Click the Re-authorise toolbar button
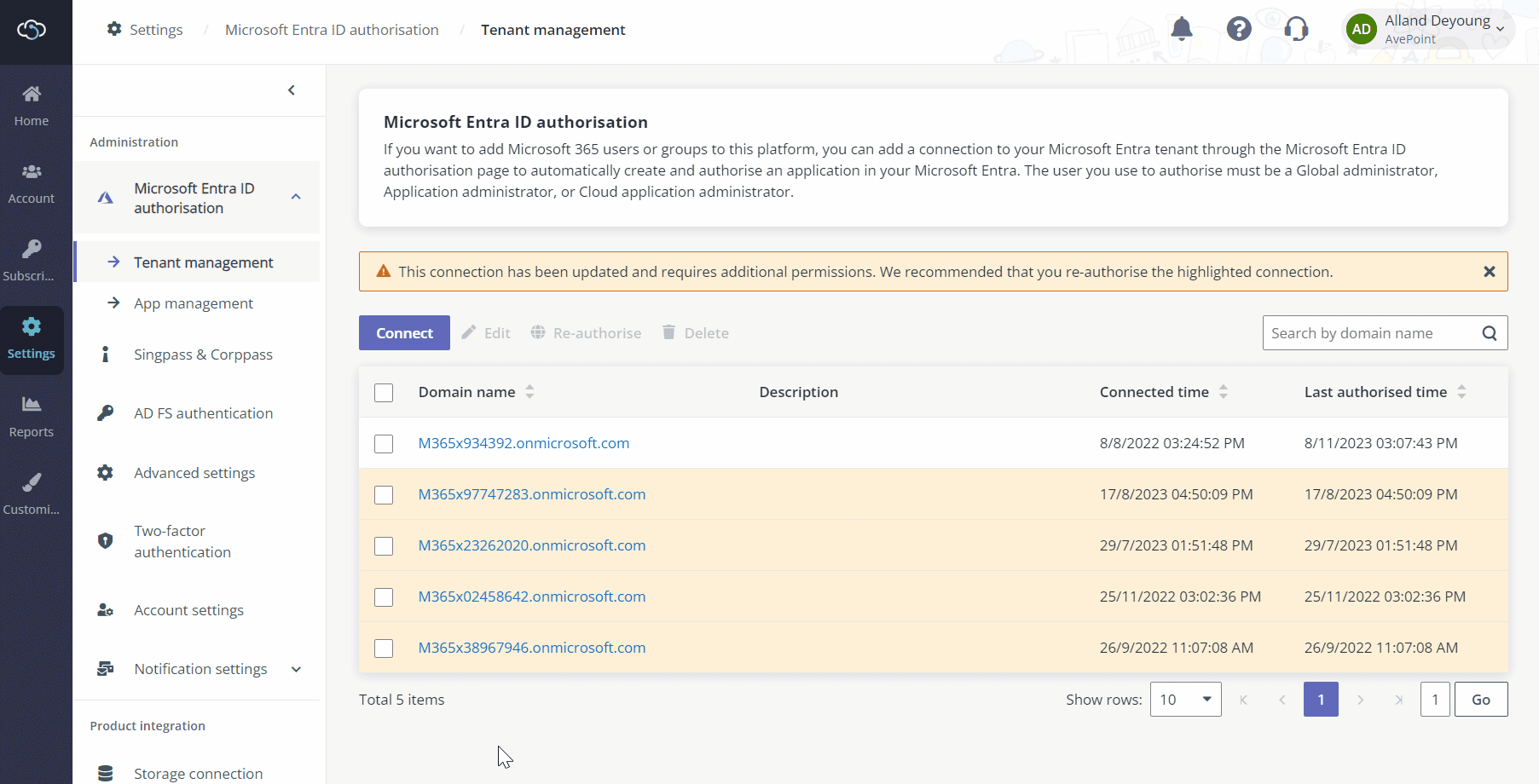 pos(586,333)
